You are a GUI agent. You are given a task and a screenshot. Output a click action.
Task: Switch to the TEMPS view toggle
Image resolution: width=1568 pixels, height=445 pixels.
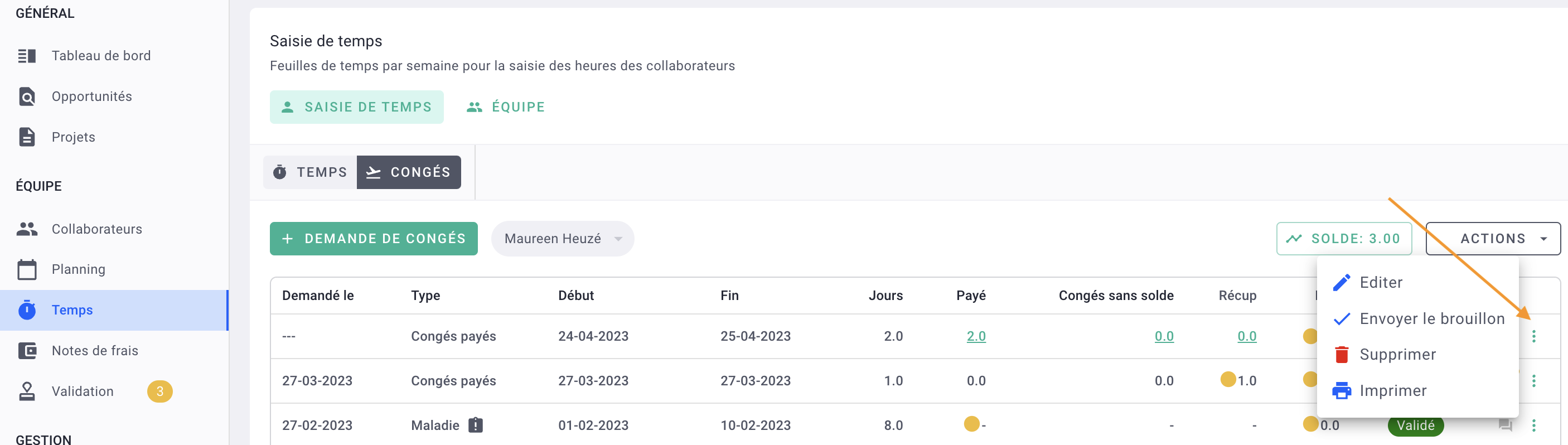(310, 172)
